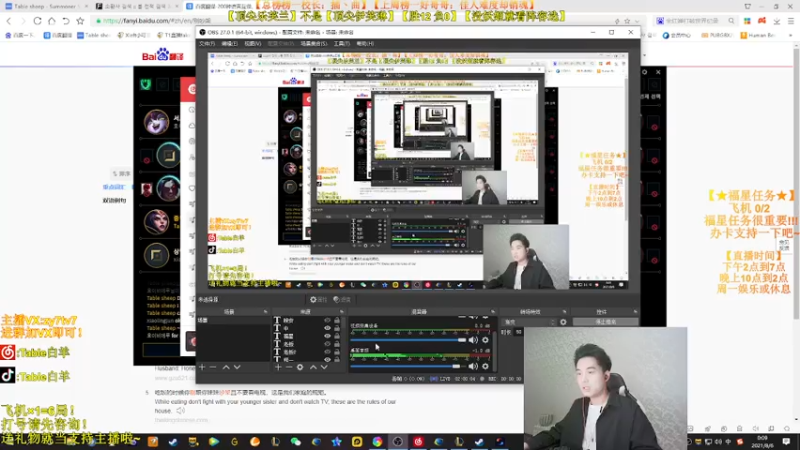Open source properties gear below sources list

click(x=300, y=367)
